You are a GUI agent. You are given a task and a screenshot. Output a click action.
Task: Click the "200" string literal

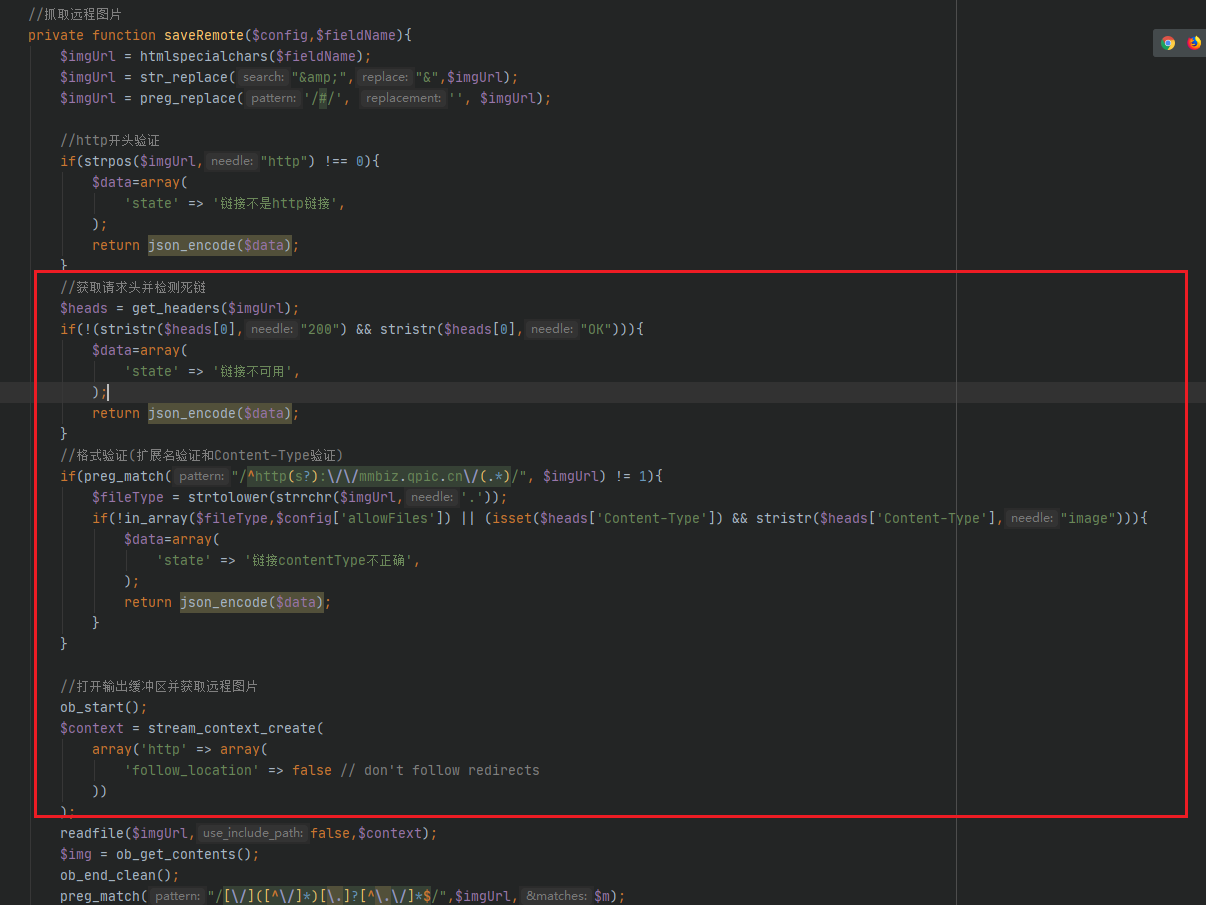[x=319, y=329]
